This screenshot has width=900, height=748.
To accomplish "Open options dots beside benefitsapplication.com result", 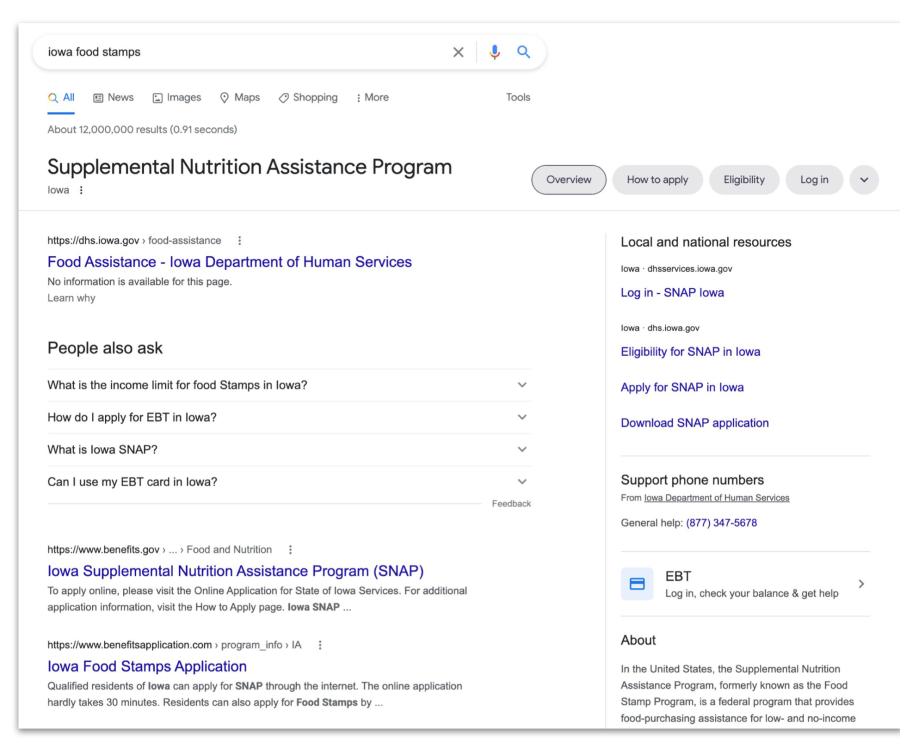I will (320, 645).
